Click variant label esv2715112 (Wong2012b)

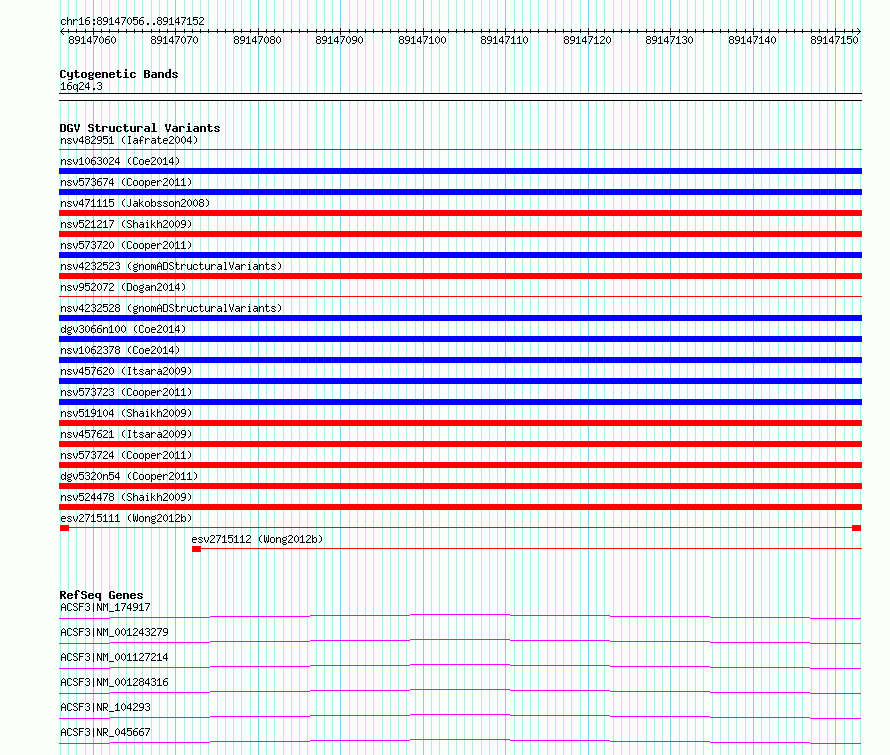click(257, 539)
